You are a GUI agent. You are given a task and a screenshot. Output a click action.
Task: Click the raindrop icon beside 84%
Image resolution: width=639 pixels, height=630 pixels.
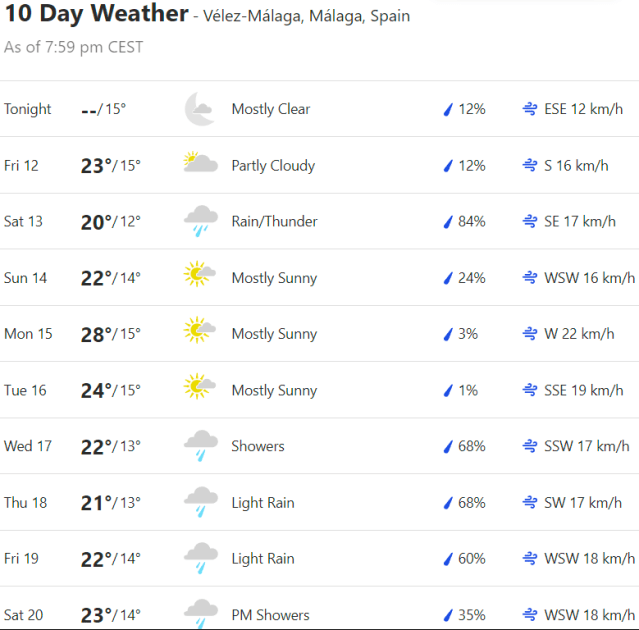[x=448, y=222]
